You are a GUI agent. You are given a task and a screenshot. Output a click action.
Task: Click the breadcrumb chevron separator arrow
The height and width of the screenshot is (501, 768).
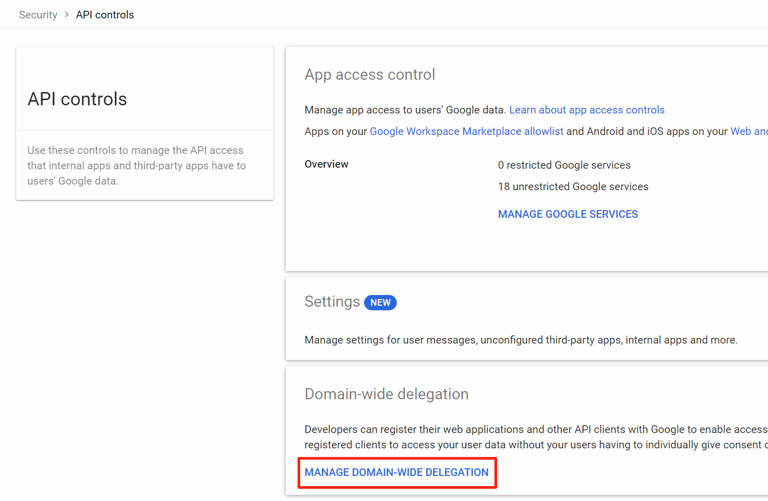(67, 15)
